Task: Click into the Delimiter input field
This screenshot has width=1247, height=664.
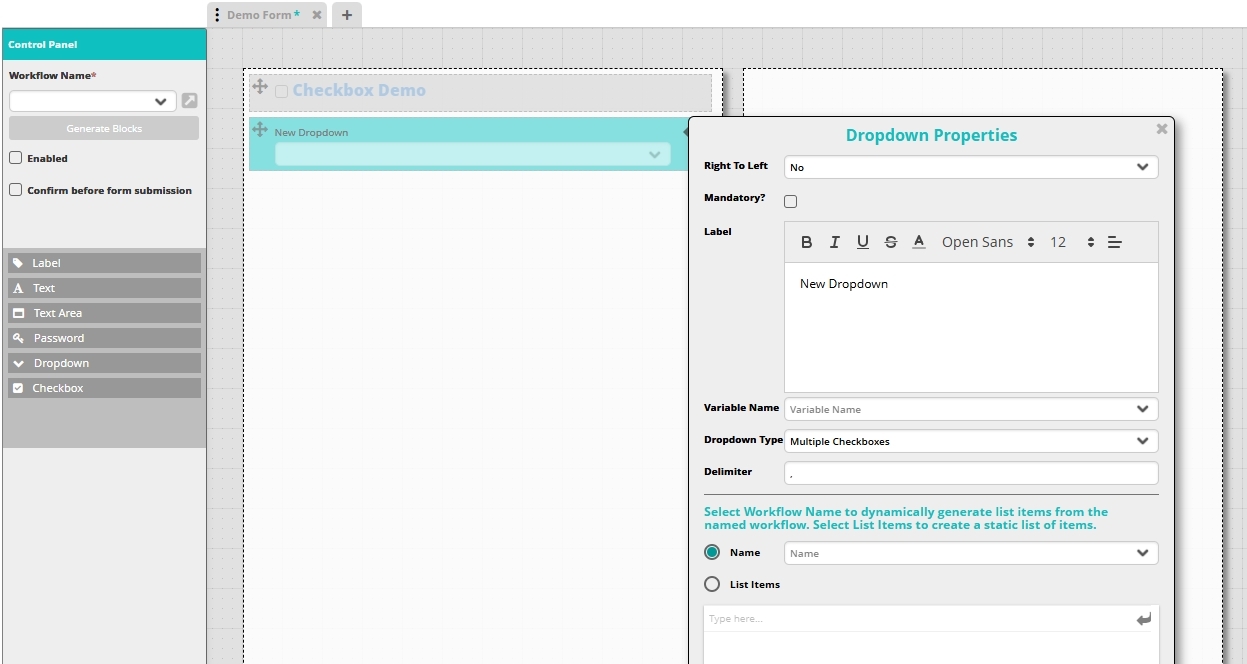Action: point(971,473)
